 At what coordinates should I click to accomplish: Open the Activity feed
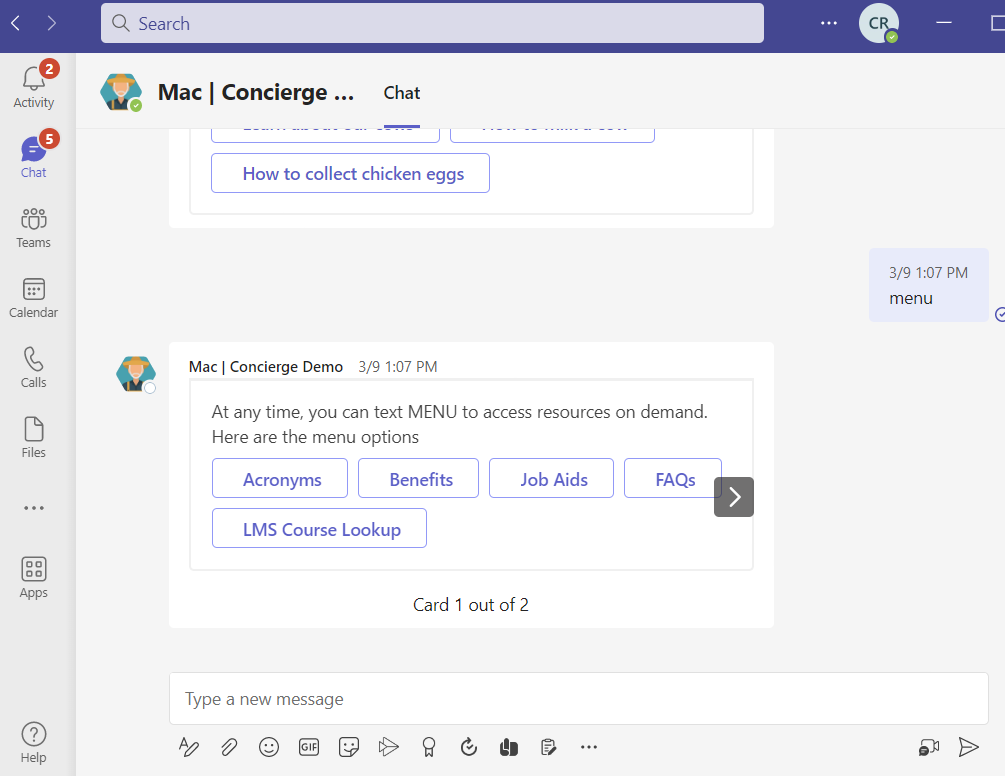click(x=34, y=87)
